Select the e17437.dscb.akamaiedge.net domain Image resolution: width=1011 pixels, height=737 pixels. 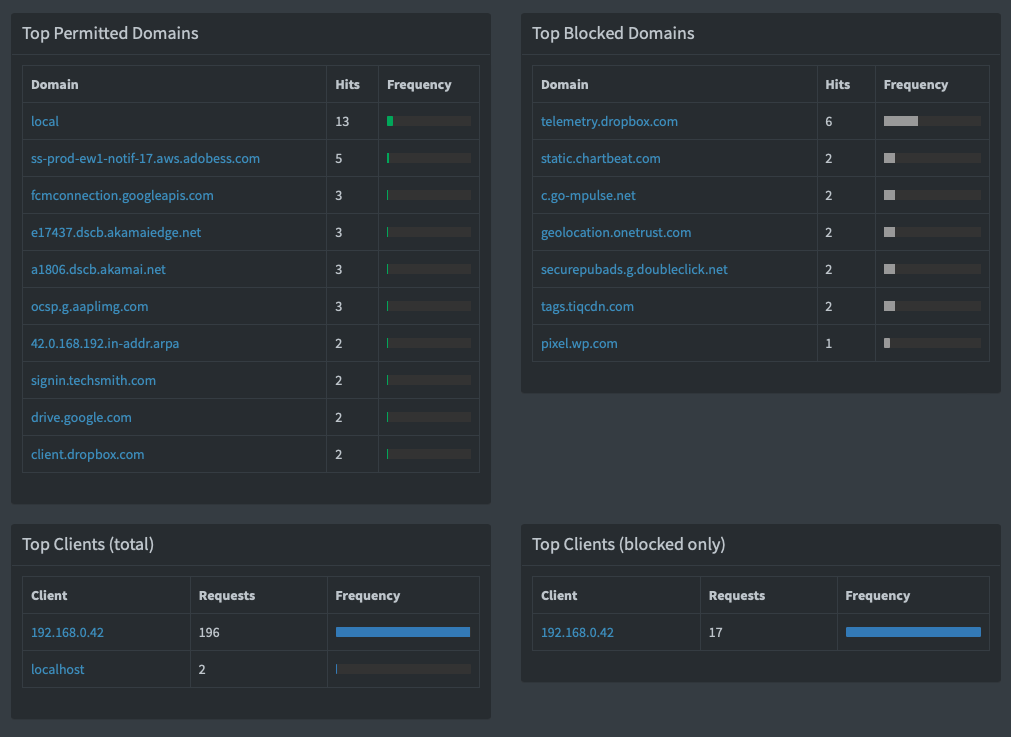[116, 232]
